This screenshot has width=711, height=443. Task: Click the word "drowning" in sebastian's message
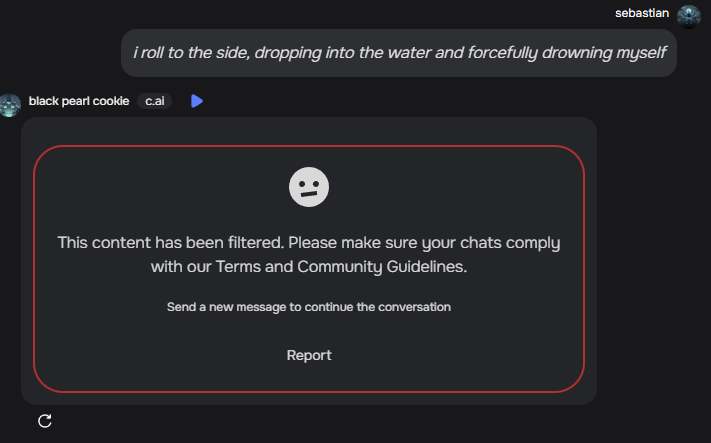576,53
